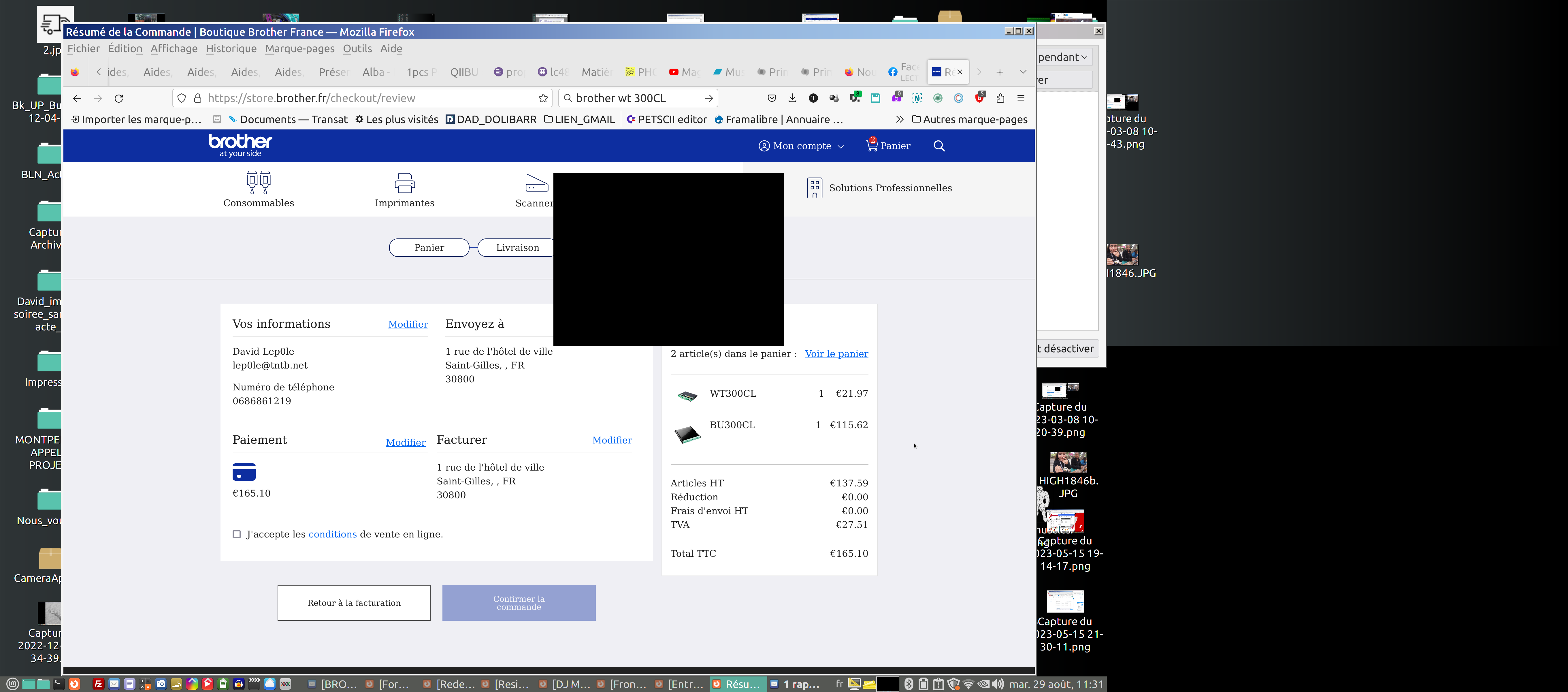1568x692 pixels.
Task: Accept the online sales conditions checkbox
Action: click(x=237, y=534)
